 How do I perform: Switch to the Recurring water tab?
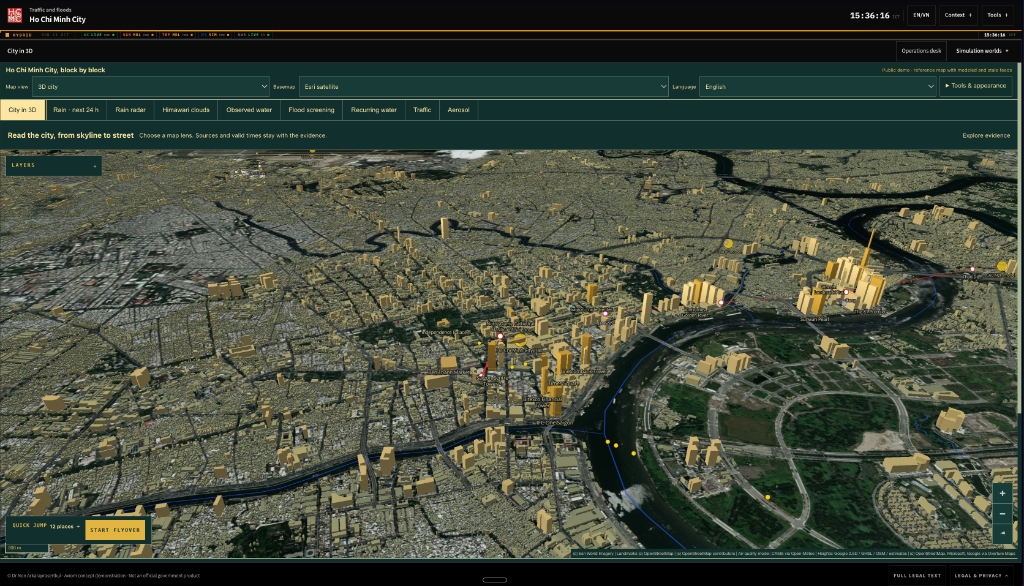[374, 110]
